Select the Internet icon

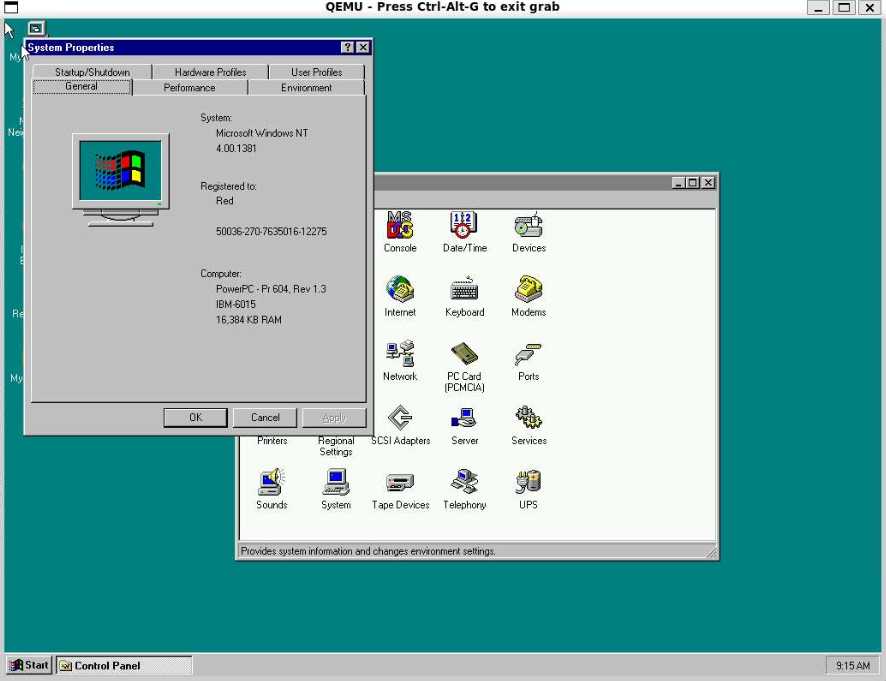point(400,289)
